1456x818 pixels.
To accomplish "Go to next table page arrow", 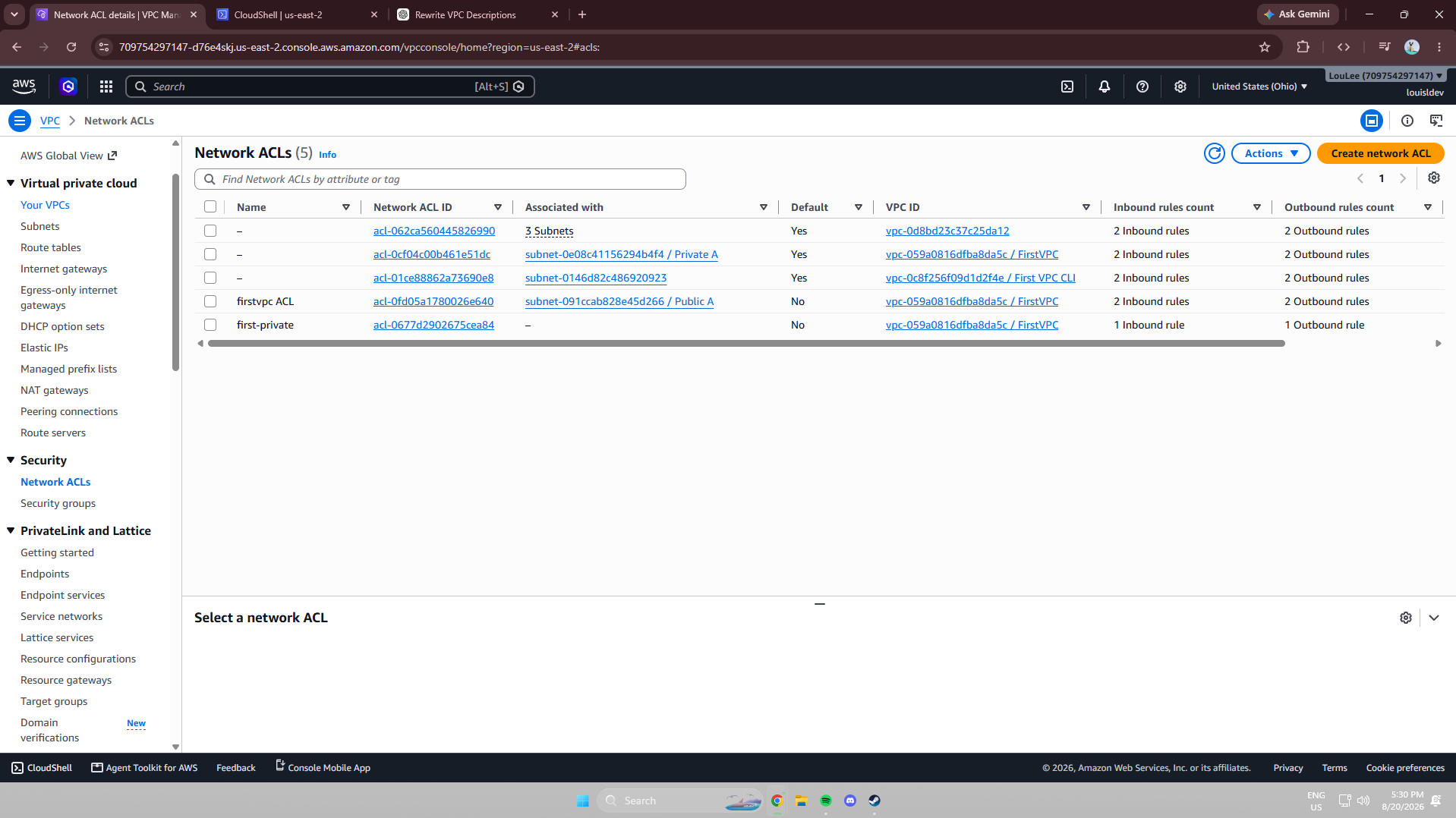I will tap(1403, 178).
